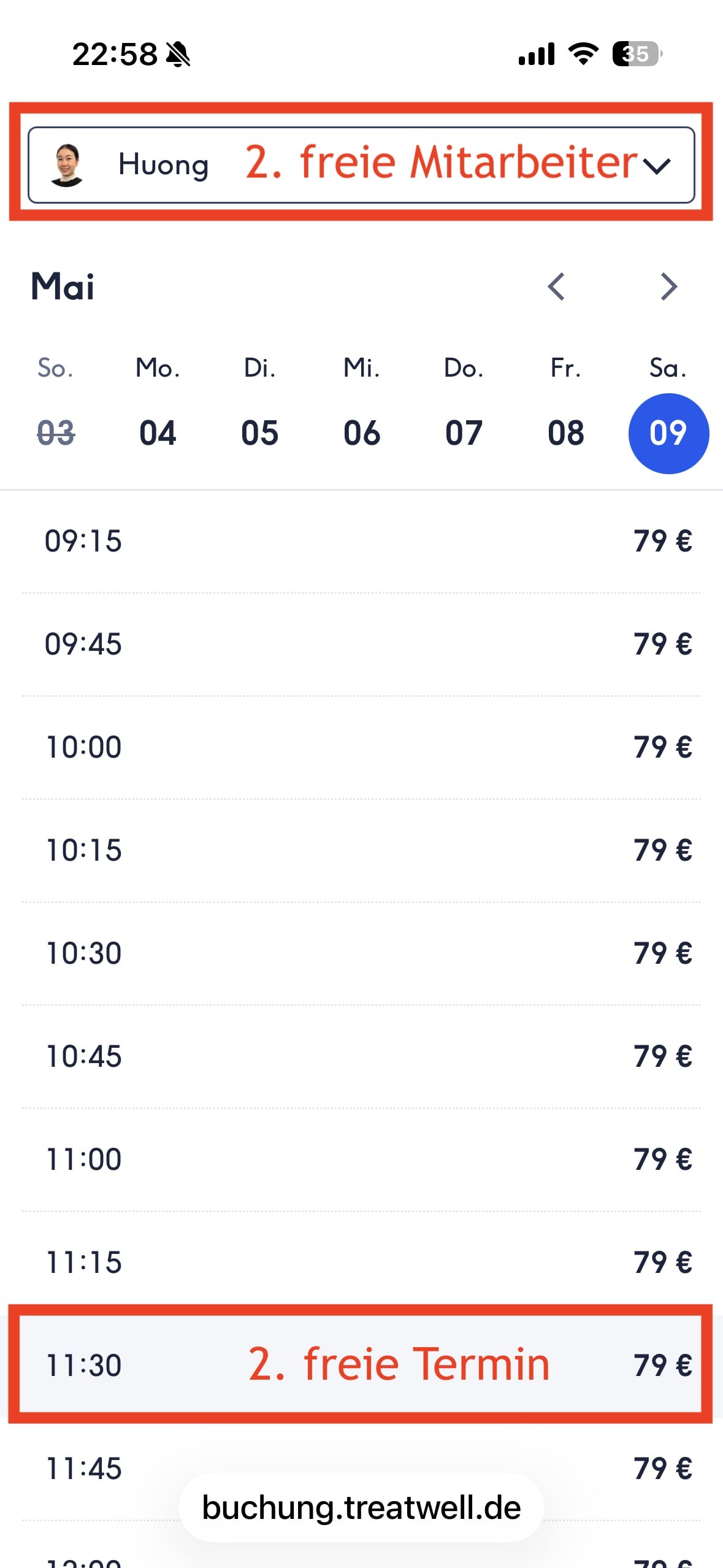This screenshot has width=723, height=1568.
Task: Expand staff selector via down chevron
Action: (657, 166)
